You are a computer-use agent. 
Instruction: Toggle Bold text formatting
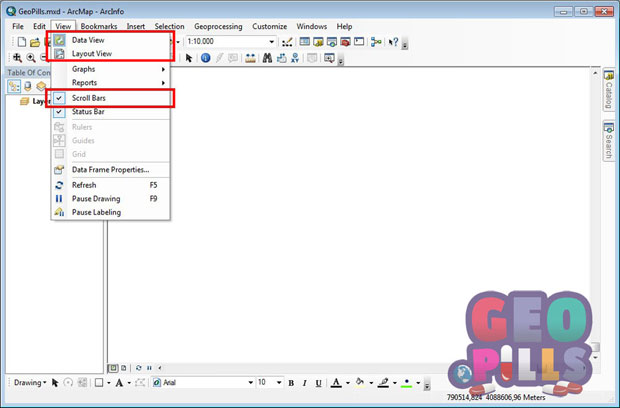pyautogui.click(x=291, y=383)
